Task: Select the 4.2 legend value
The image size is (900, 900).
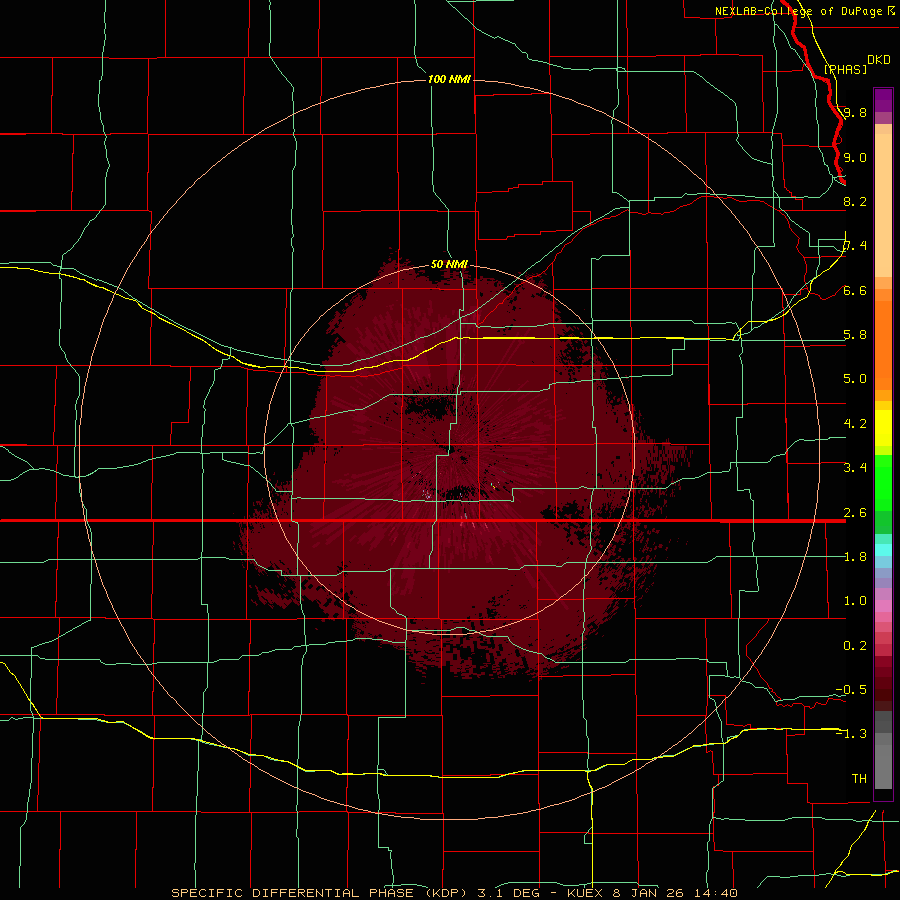Action: tap(855, 424)
